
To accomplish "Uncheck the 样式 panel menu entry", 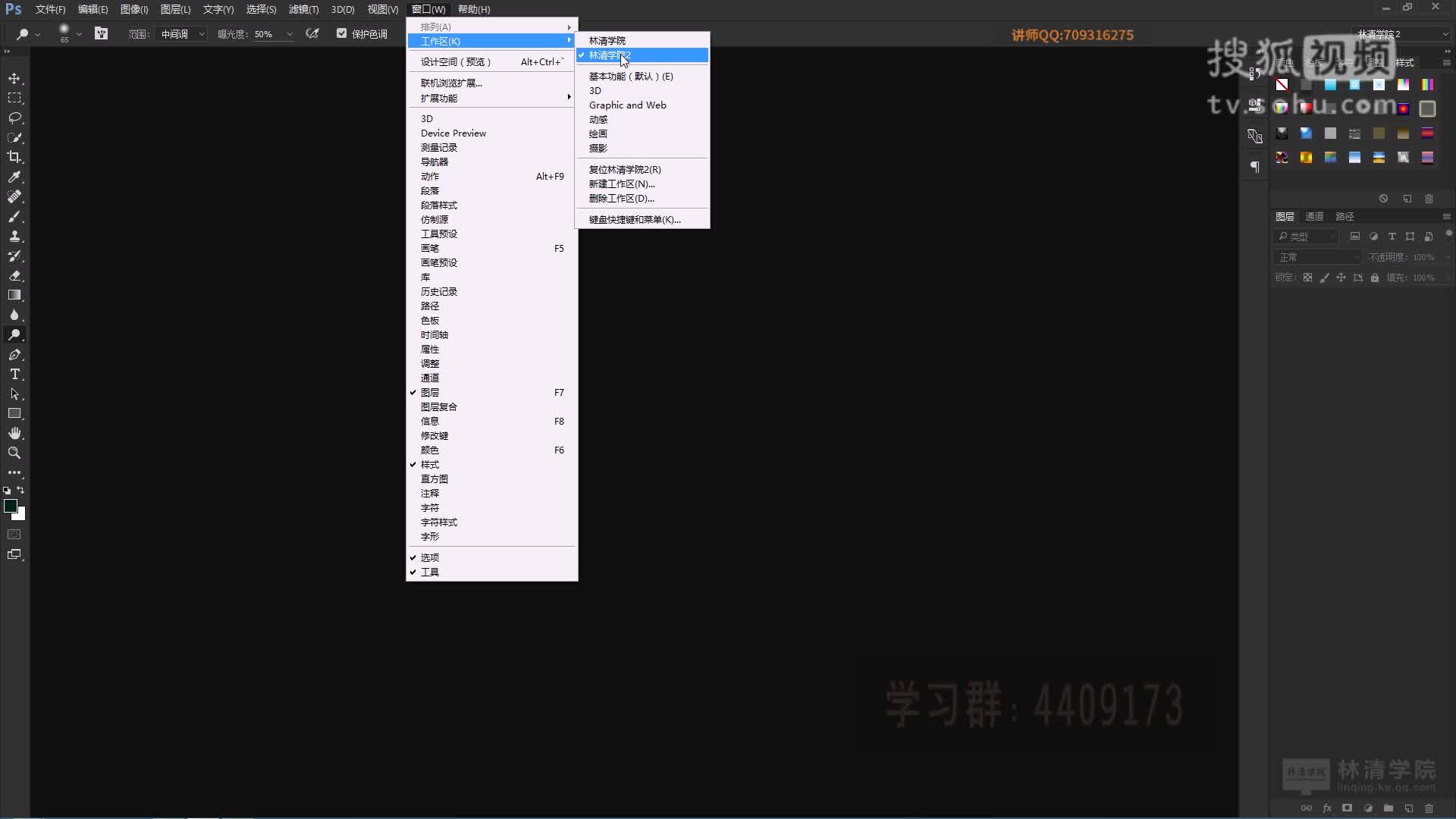I will click(x=430, y=464).
